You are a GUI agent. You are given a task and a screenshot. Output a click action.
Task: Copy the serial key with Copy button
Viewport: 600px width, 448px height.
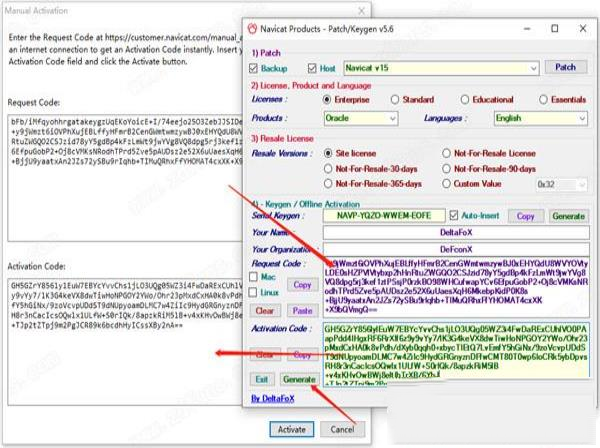525,216
